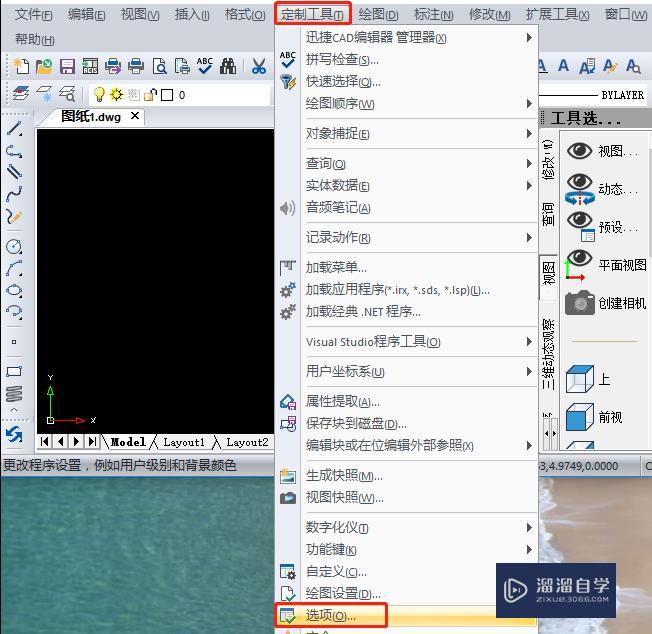Click the coordinates readout in status bar
Screen dimensions: 652x634
(x=578, y=466)
